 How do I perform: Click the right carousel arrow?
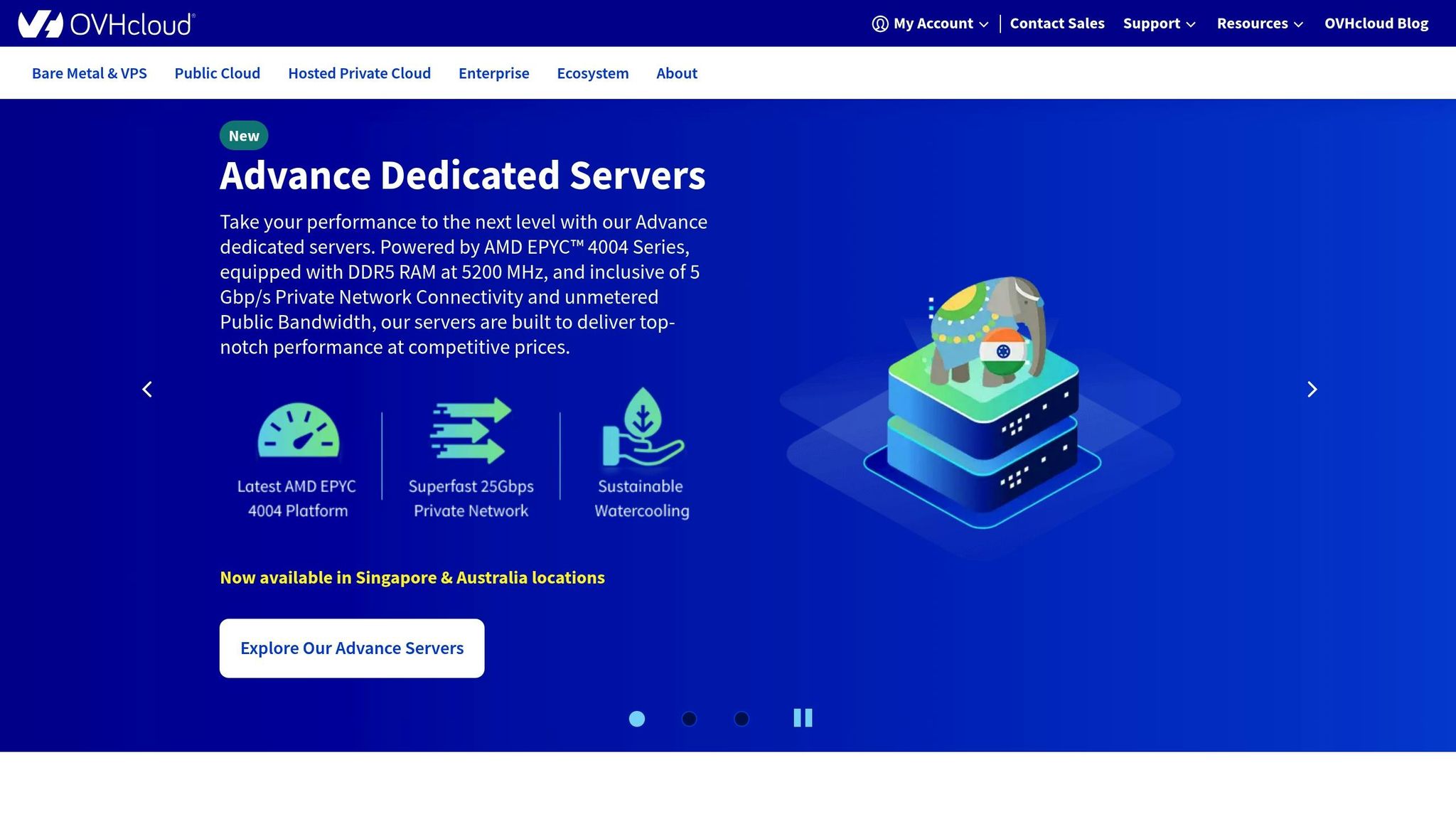pos(1312,390)
